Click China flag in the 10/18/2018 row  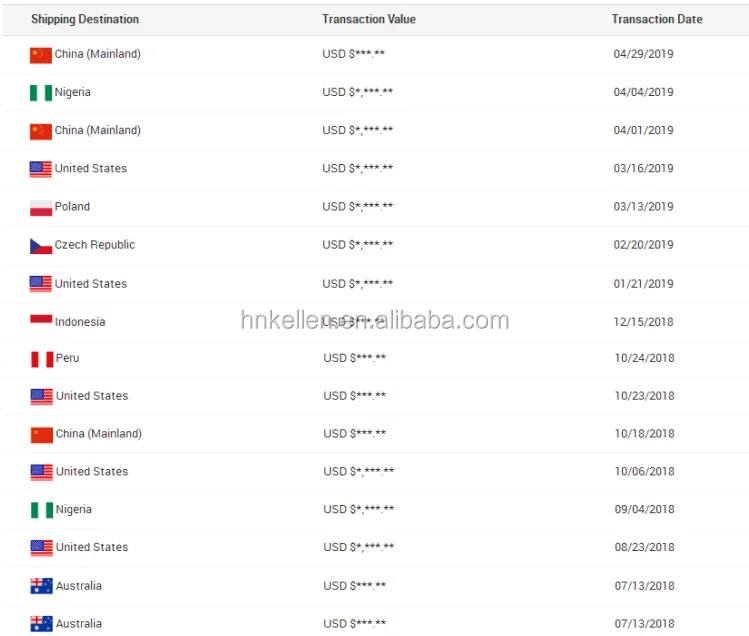tap(42, 435)
